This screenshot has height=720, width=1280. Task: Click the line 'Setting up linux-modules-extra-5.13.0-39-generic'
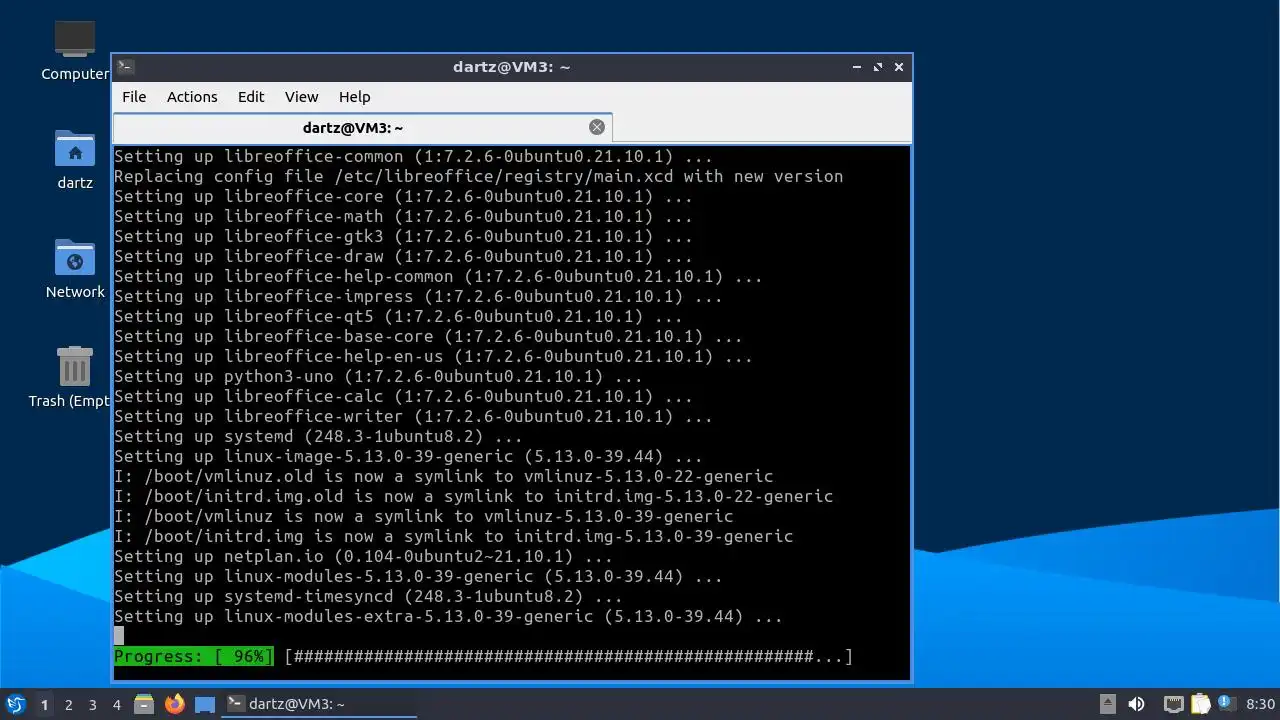[x=448, y=617]
